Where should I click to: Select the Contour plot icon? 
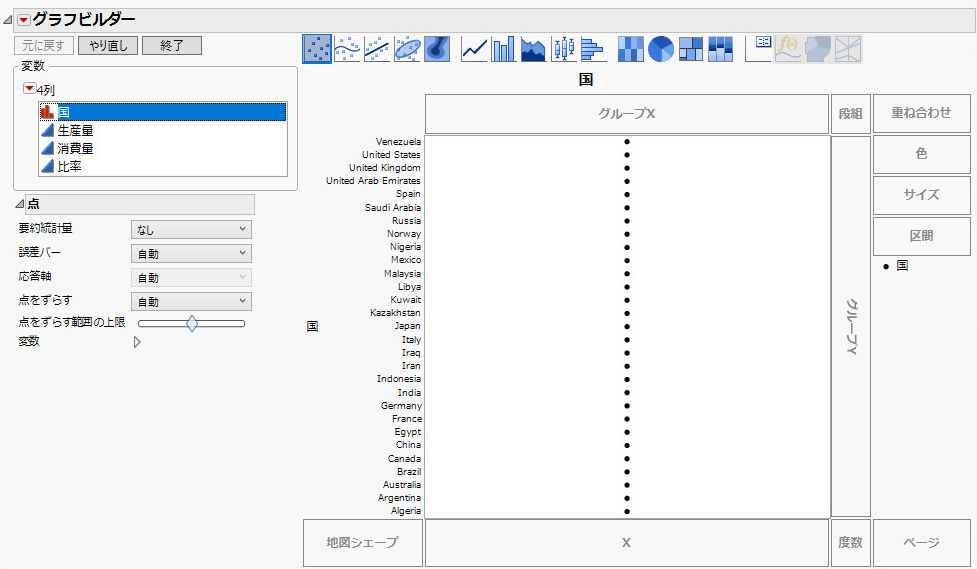(x=436, y=48)
